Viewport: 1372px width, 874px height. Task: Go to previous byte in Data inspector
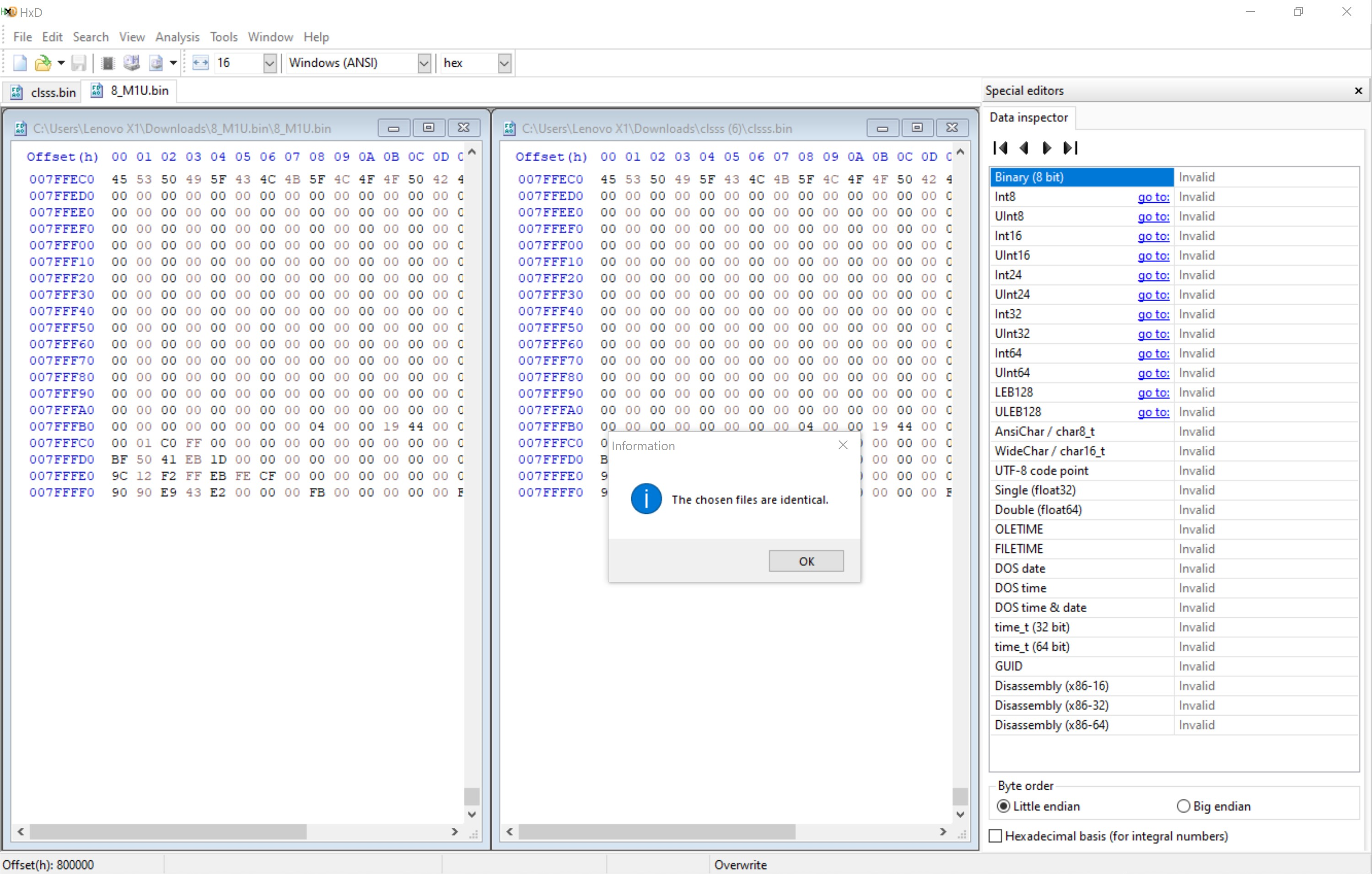[1024, 148]
